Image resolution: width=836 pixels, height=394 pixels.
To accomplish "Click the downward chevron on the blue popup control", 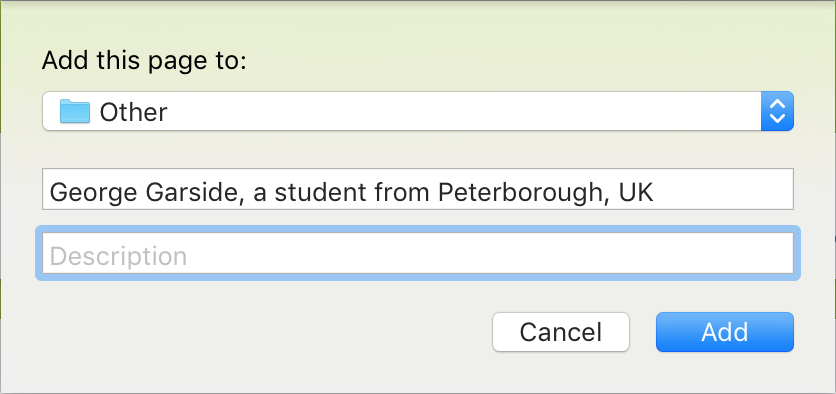I will coord(777,118).
